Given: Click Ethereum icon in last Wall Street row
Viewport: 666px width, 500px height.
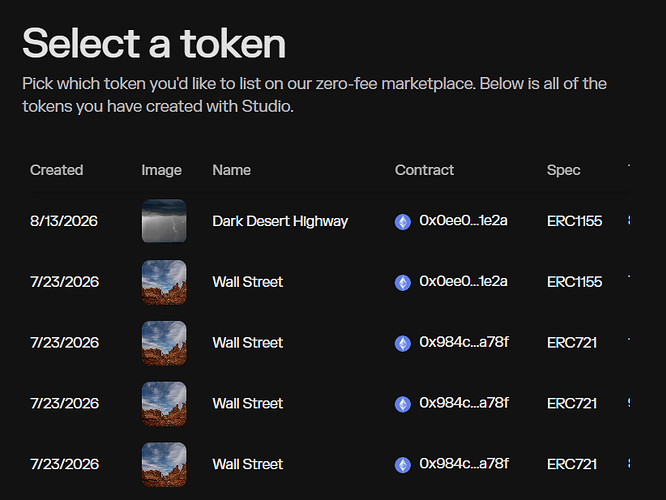Looking at the screenshot, I should point(403,465).
